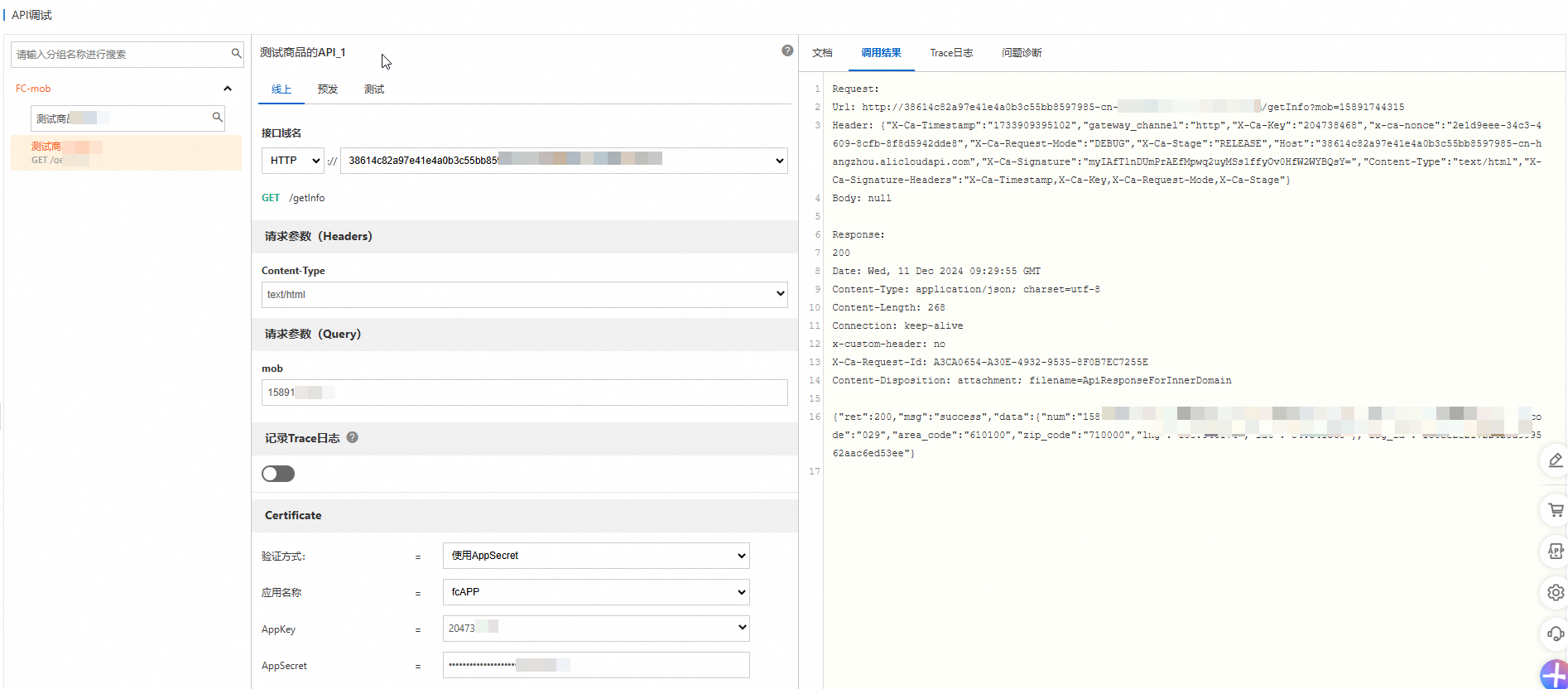The width and height of the screenshot is (1568, 689).
Task: Click the 请求参数 (Headers) section header
Action: click(525, 237)
